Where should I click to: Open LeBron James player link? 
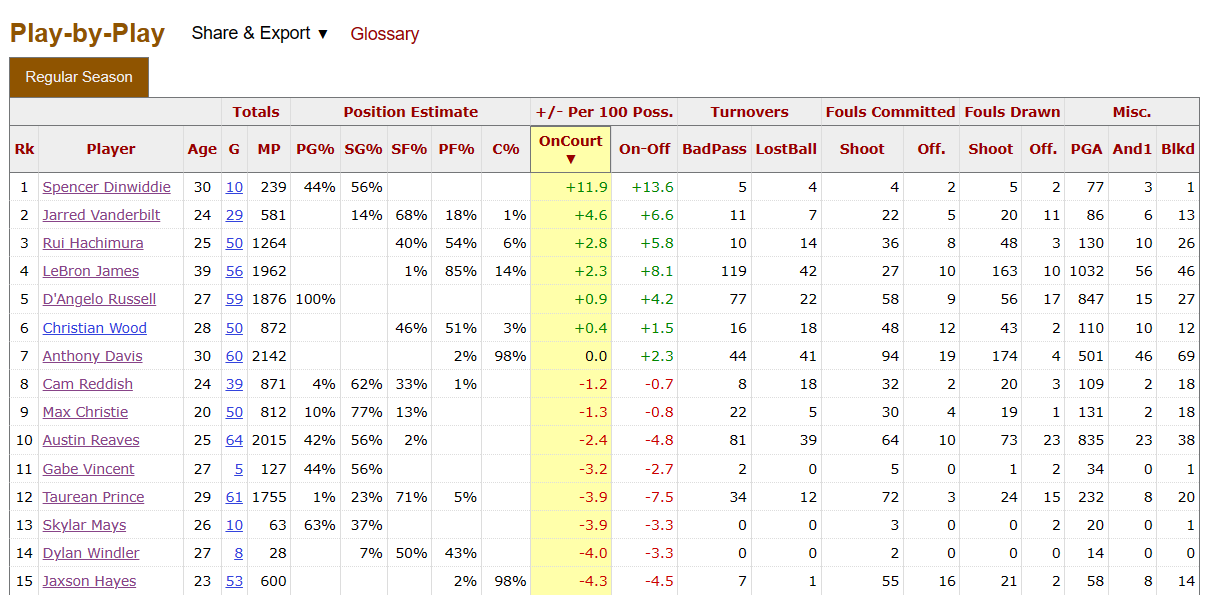tap(90, 271)
